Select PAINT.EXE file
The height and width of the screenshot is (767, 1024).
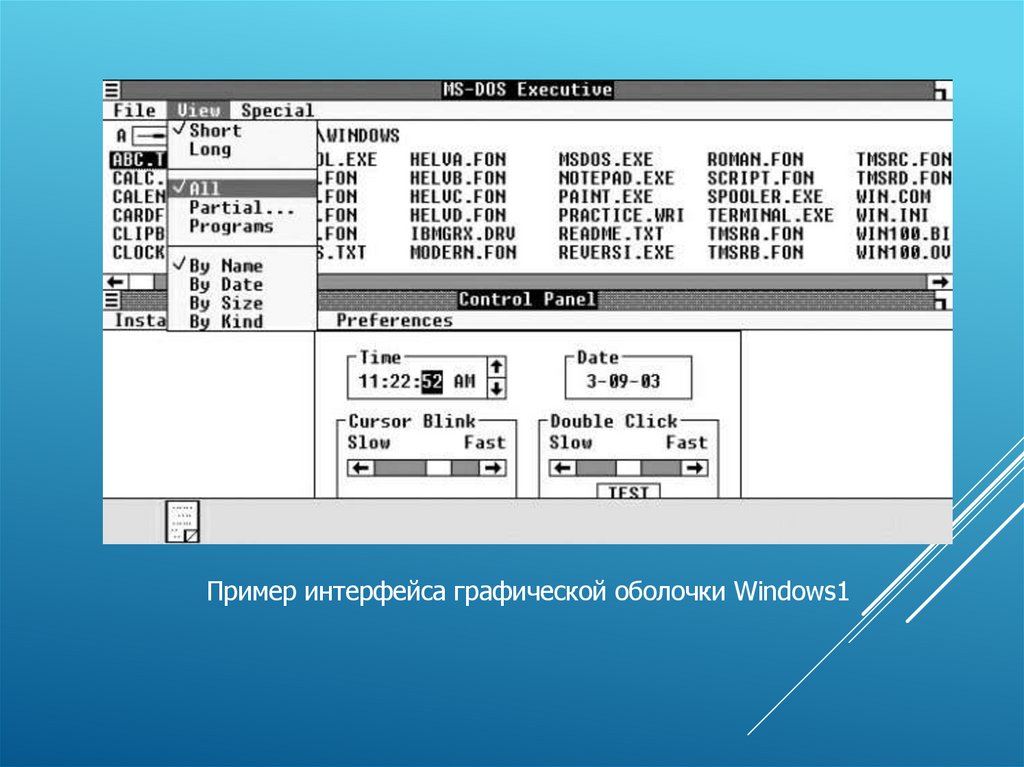[605, 197]
